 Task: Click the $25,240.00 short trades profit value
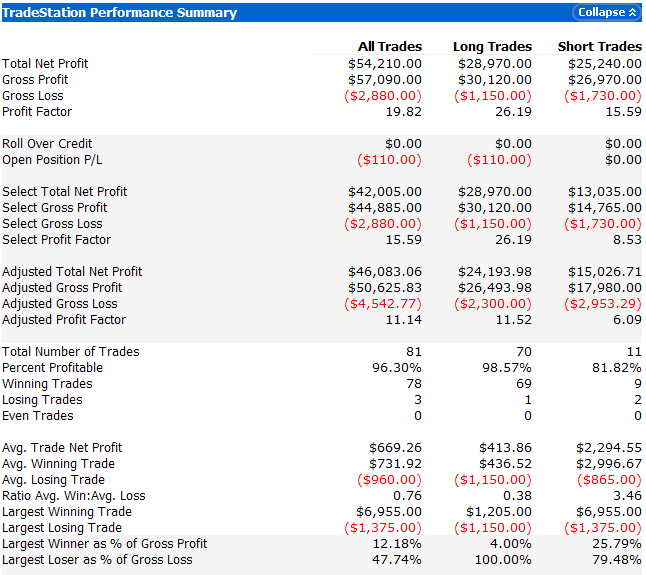pos(605,64)
